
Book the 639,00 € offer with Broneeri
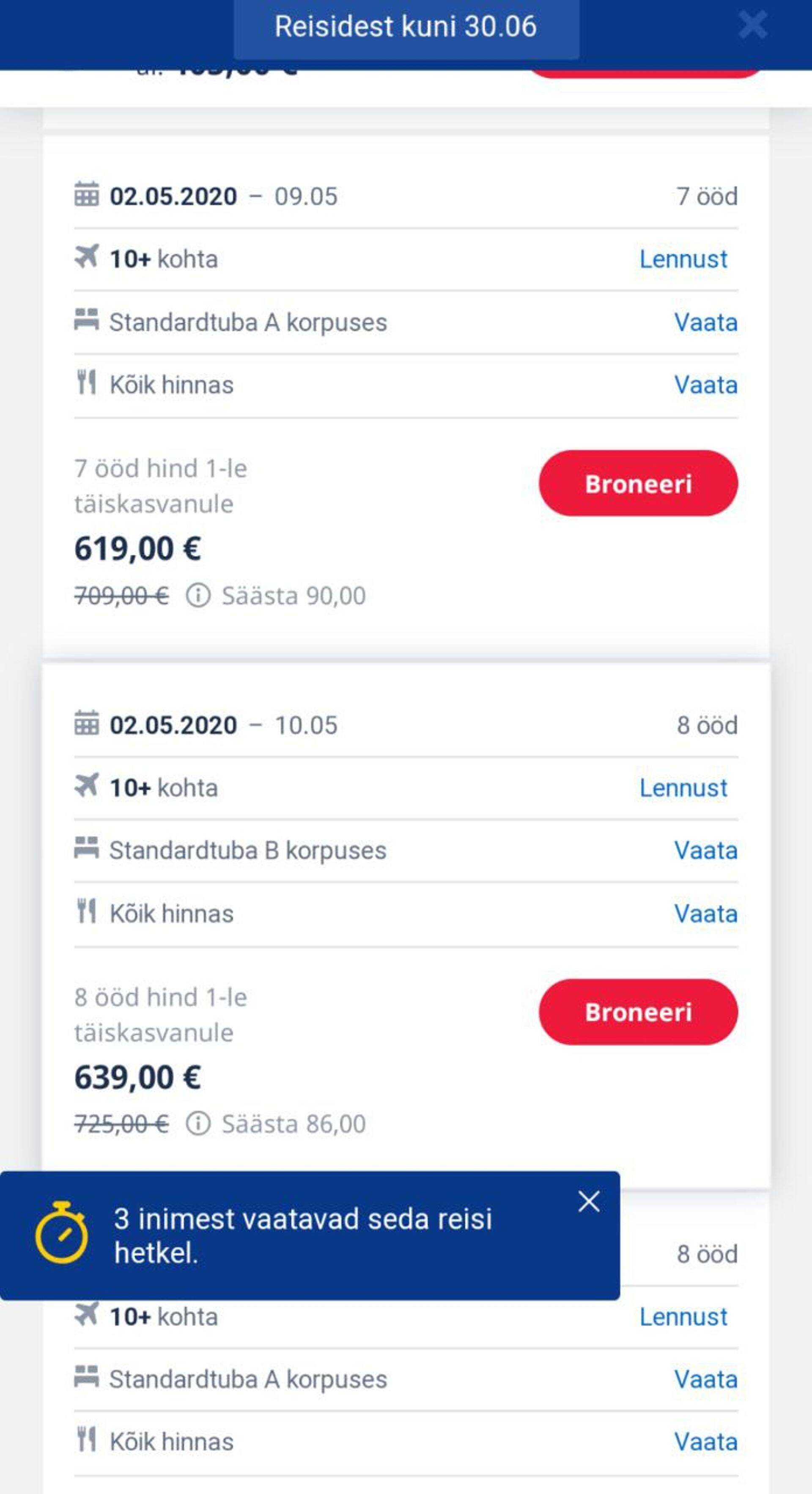click(x=638, y=1012)
